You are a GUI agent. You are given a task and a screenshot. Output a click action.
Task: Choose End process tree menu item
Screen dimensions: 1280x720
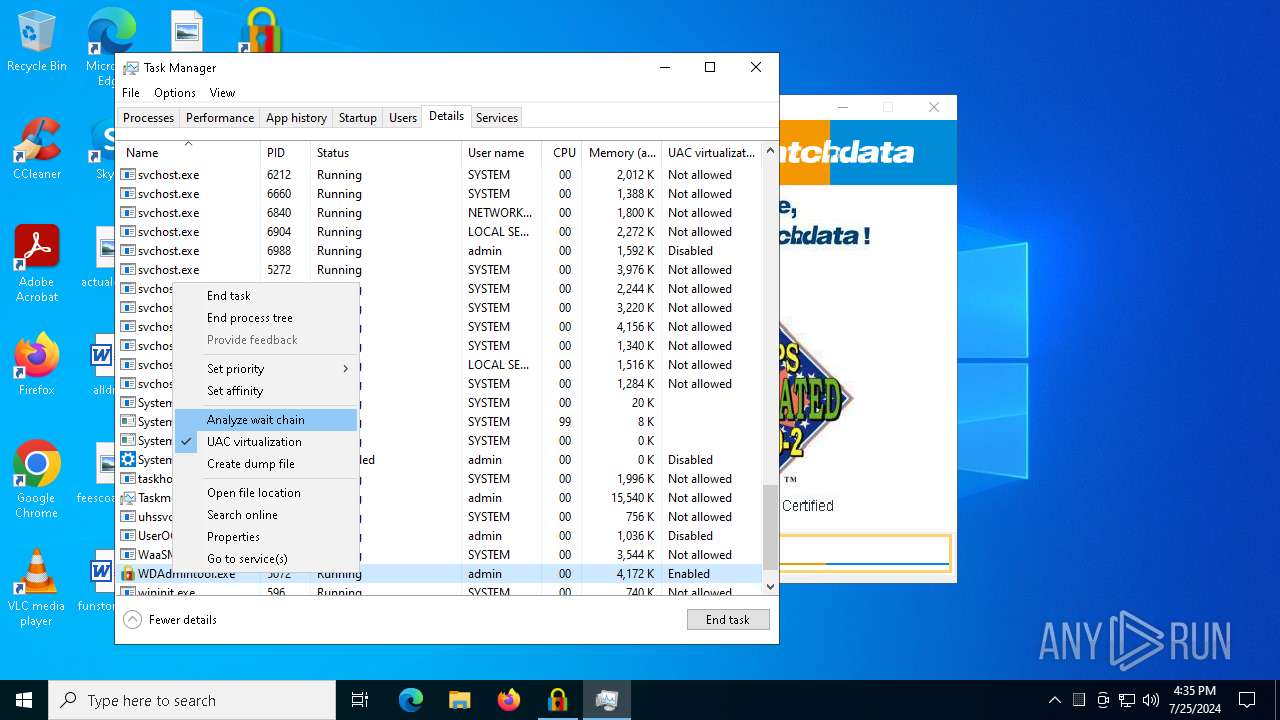click(266, 318)
